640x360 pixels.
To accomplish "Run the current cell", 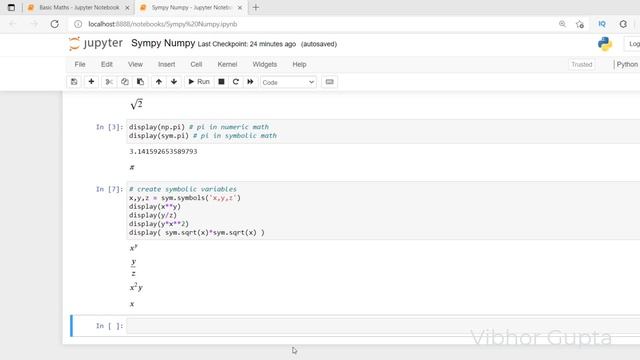I will (x=199, y=82).
